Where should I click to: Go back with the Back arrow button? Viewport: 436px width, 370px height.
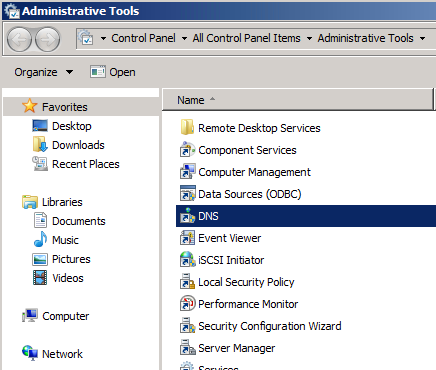coord(19,39)
